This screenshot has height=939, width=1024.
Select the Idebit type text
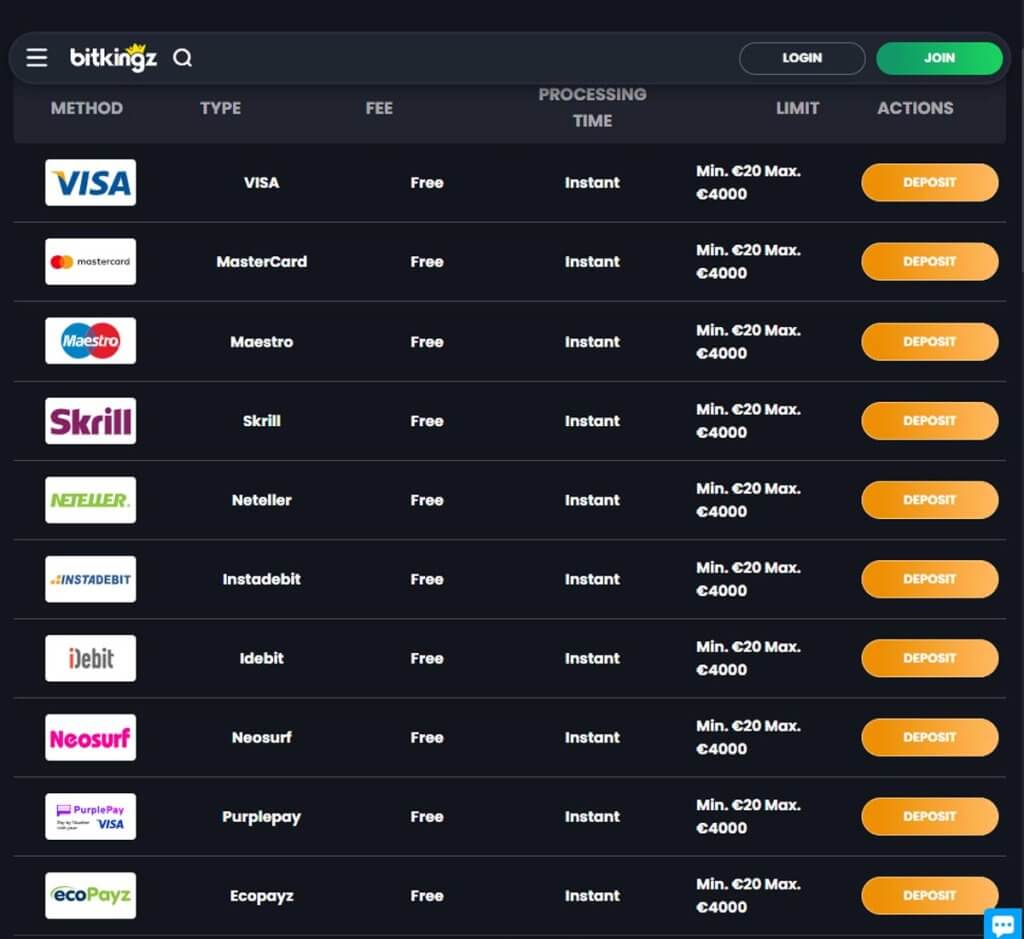(x=261, y=658)
